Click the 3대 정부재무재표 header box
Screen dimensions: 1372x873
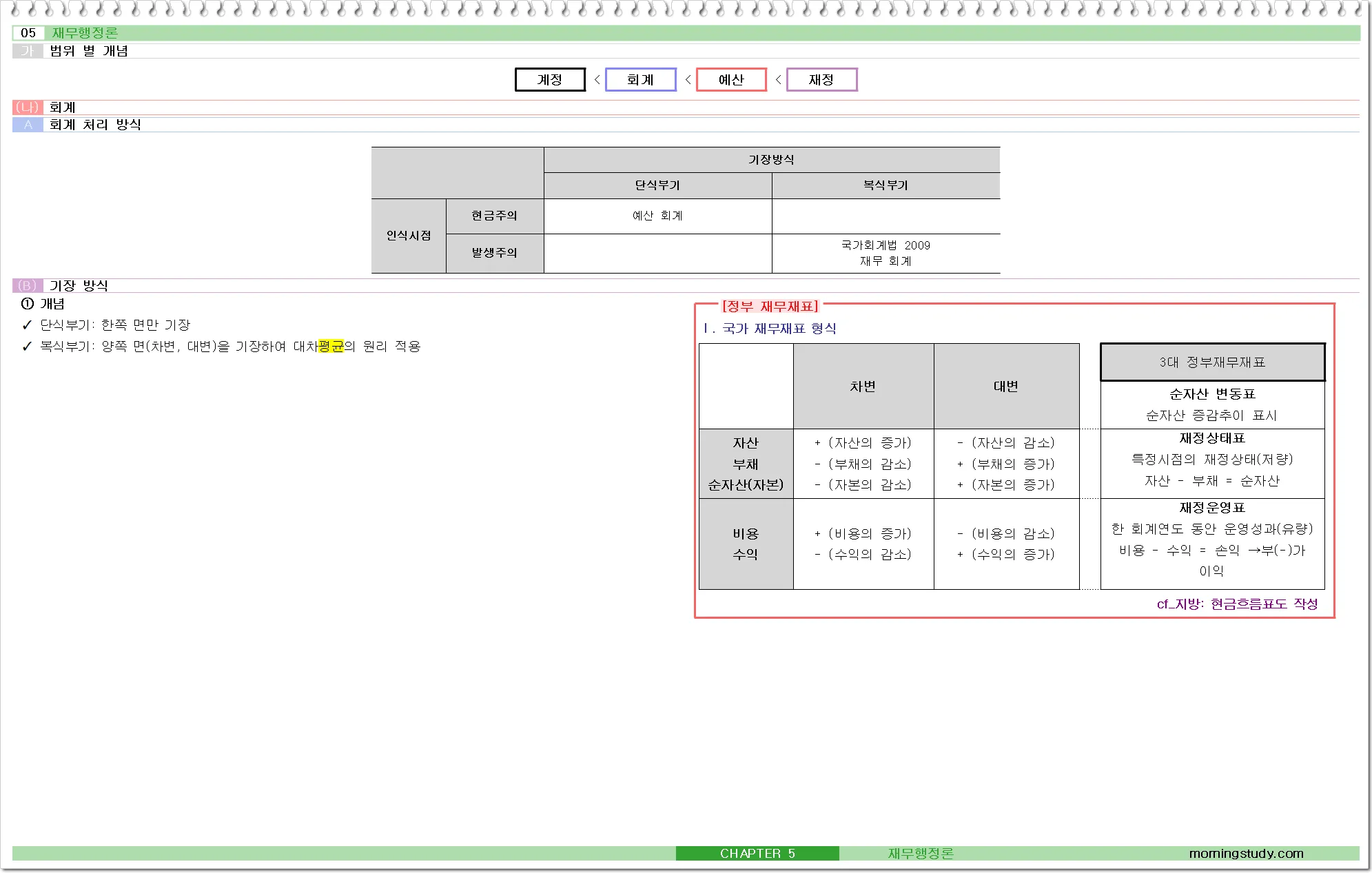click(x=1212, y=362)
